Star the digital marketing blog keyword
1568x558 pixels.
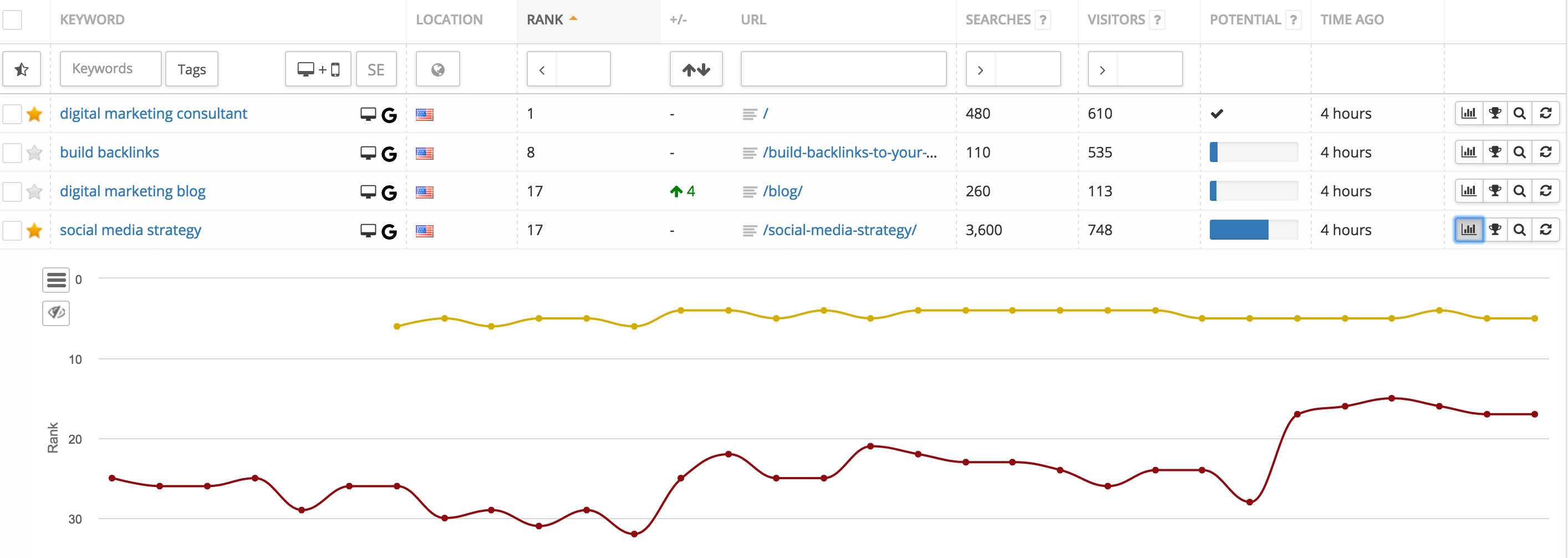click(35, 191)
